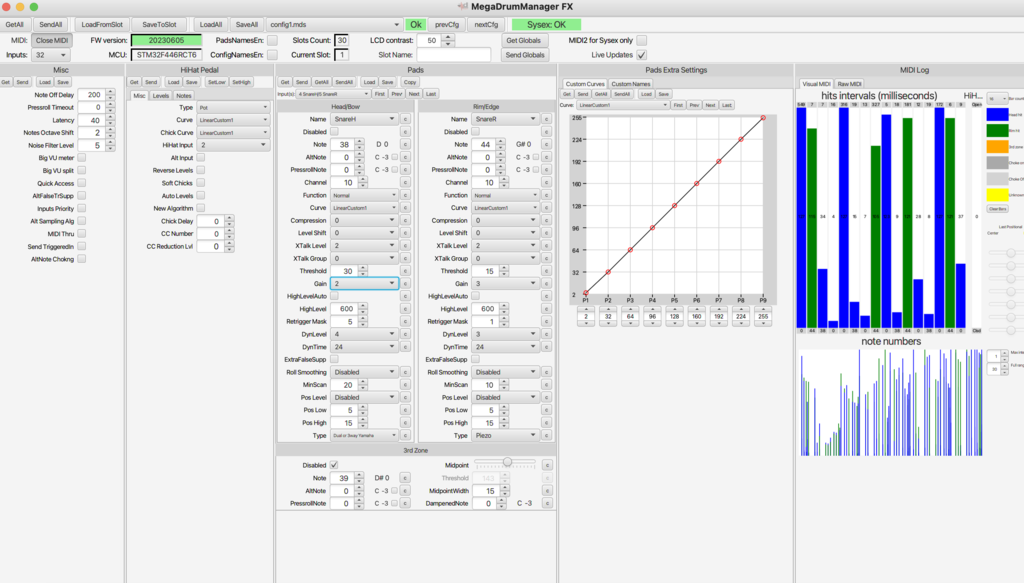Click the Send Globals button
Screen dimensions: 1024x583
click(x=524, y=55)
